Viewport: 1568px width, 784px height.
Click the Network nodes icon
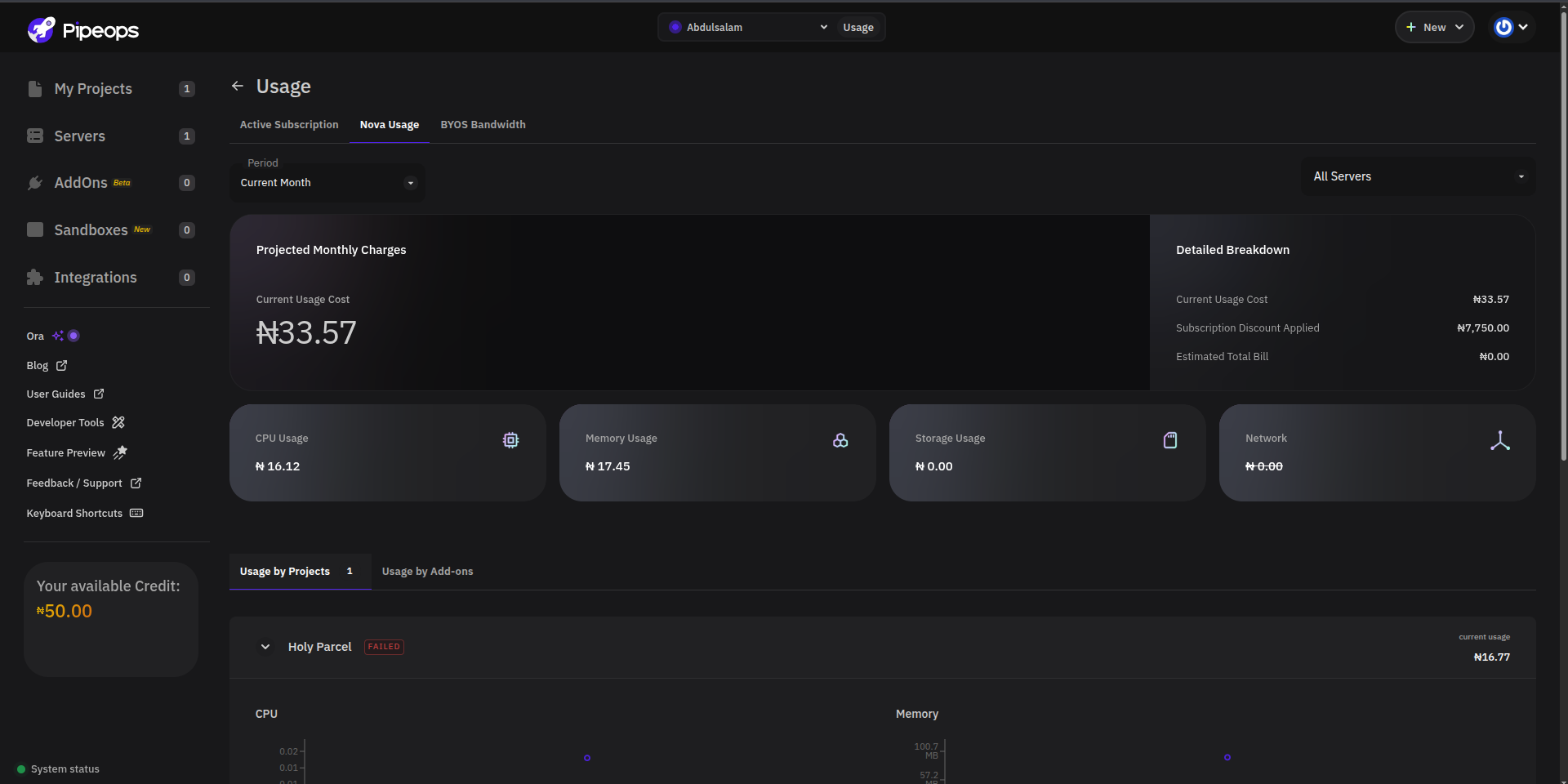(x=1500, y=440)
